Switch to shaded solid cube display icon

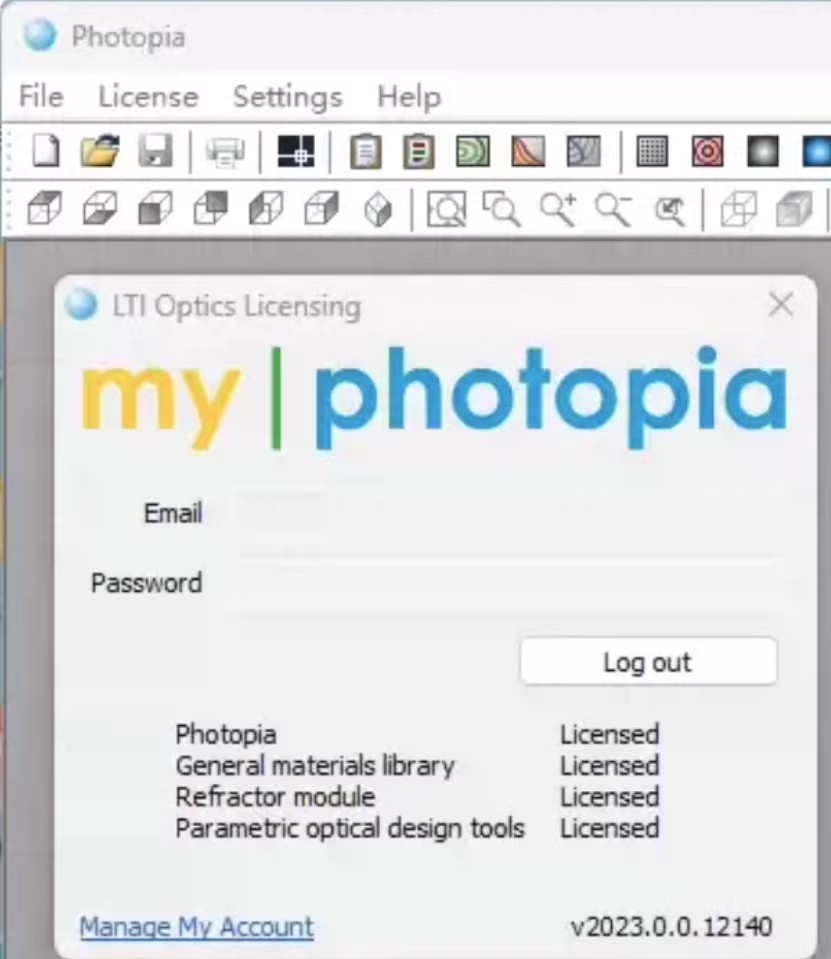(794, 209)
